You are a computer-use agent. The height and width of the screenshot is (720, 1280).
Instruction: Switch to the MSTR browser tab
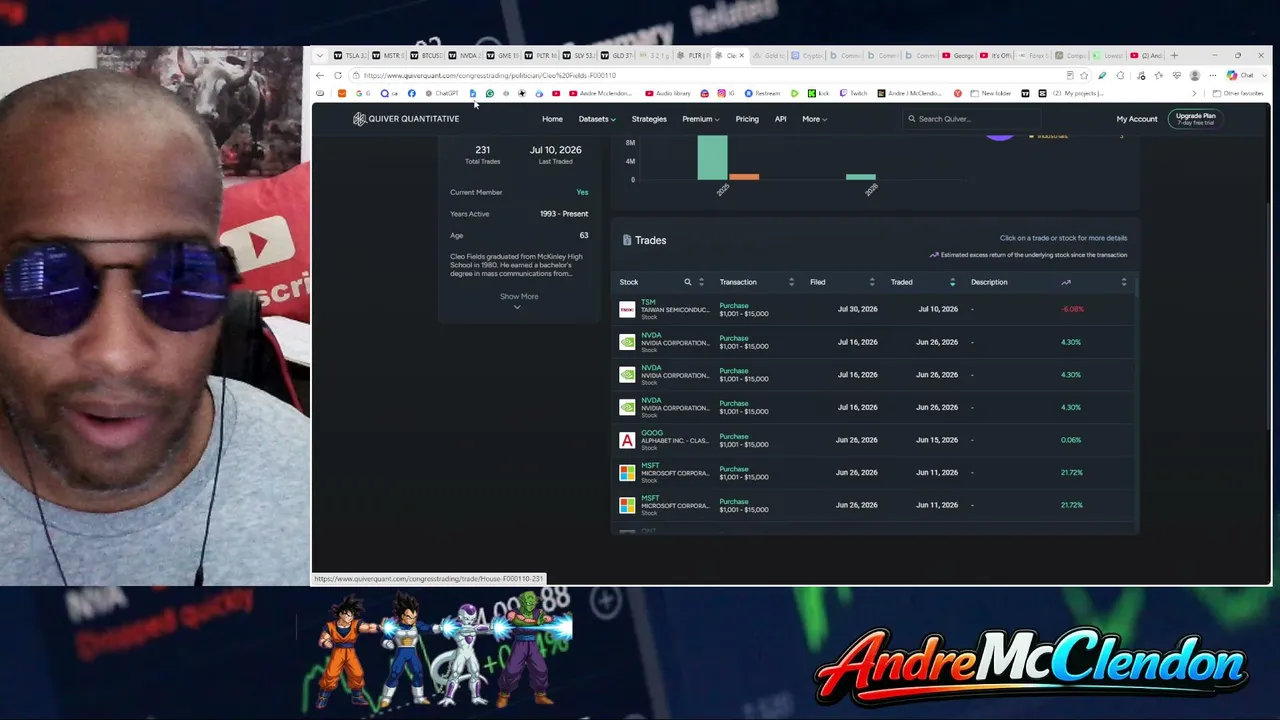(x=388, y=56)
